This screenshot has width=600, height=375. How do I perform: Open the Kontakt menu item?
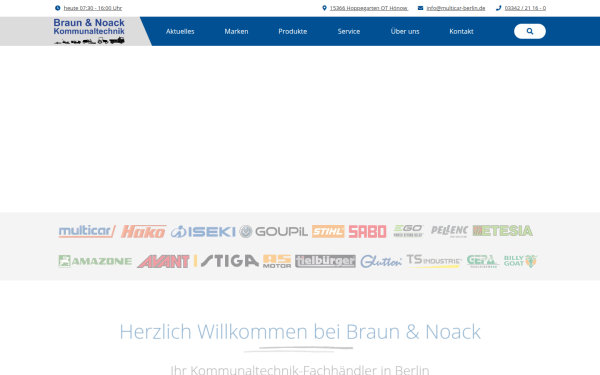pos(461,31)
